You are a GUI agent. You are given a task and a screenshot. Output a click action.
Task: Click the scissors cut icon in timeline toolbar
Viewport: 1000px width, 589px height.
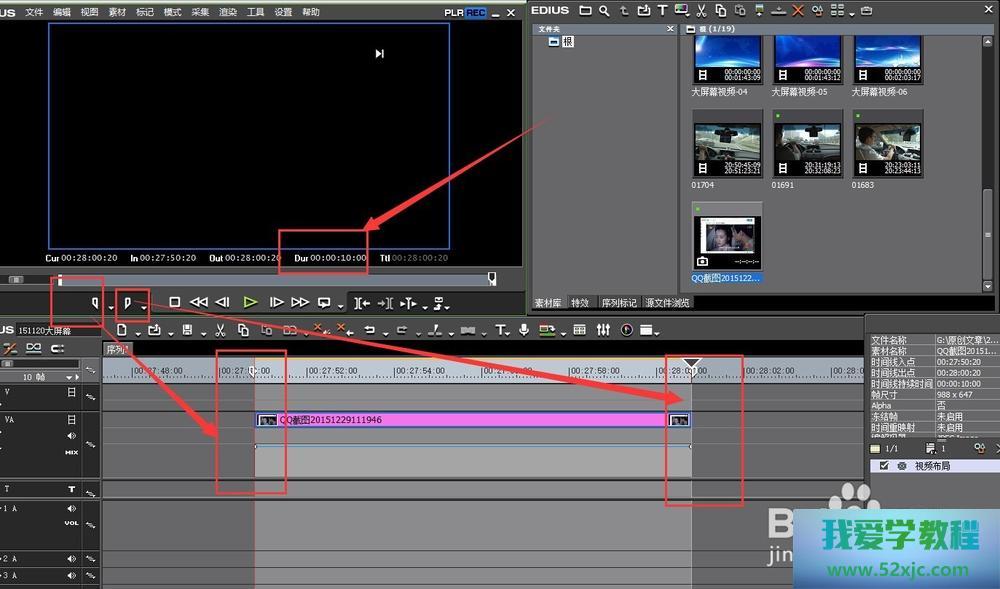tap(220, 330)
